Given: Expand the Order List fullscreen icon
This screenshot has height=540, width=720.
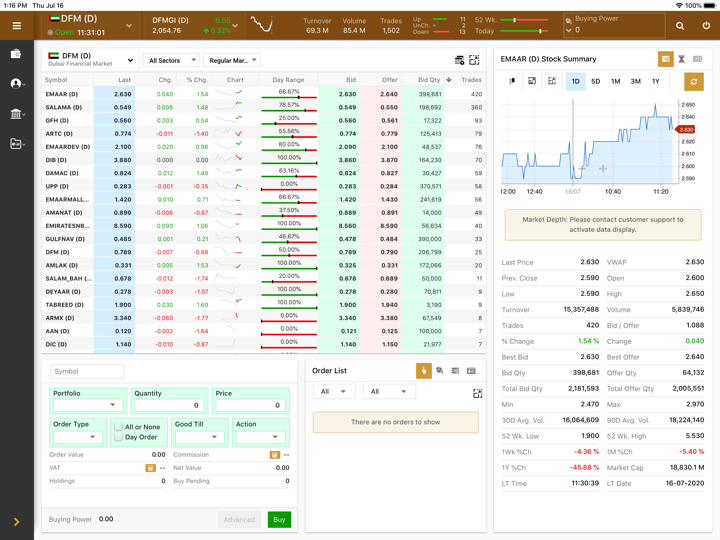Looking at the screenshot, I should point(477,394).
